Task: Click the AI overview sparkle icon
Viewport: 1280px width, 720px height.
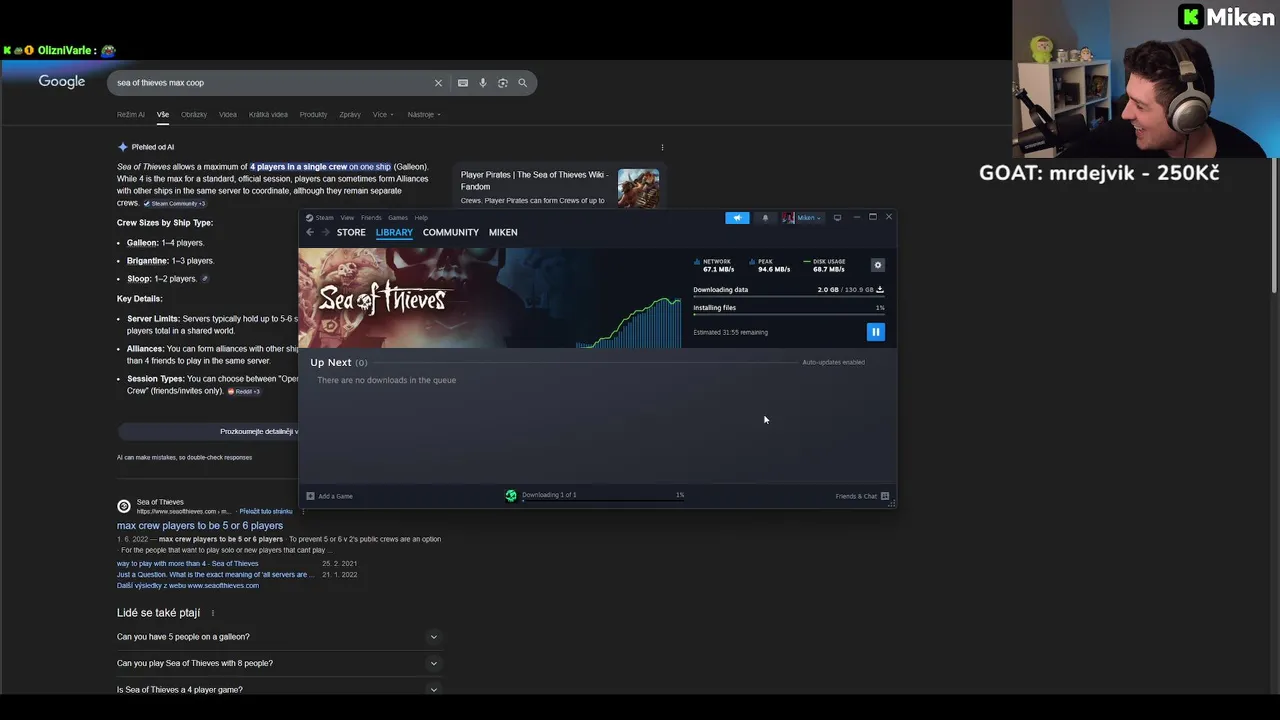Action: [123, 147]
